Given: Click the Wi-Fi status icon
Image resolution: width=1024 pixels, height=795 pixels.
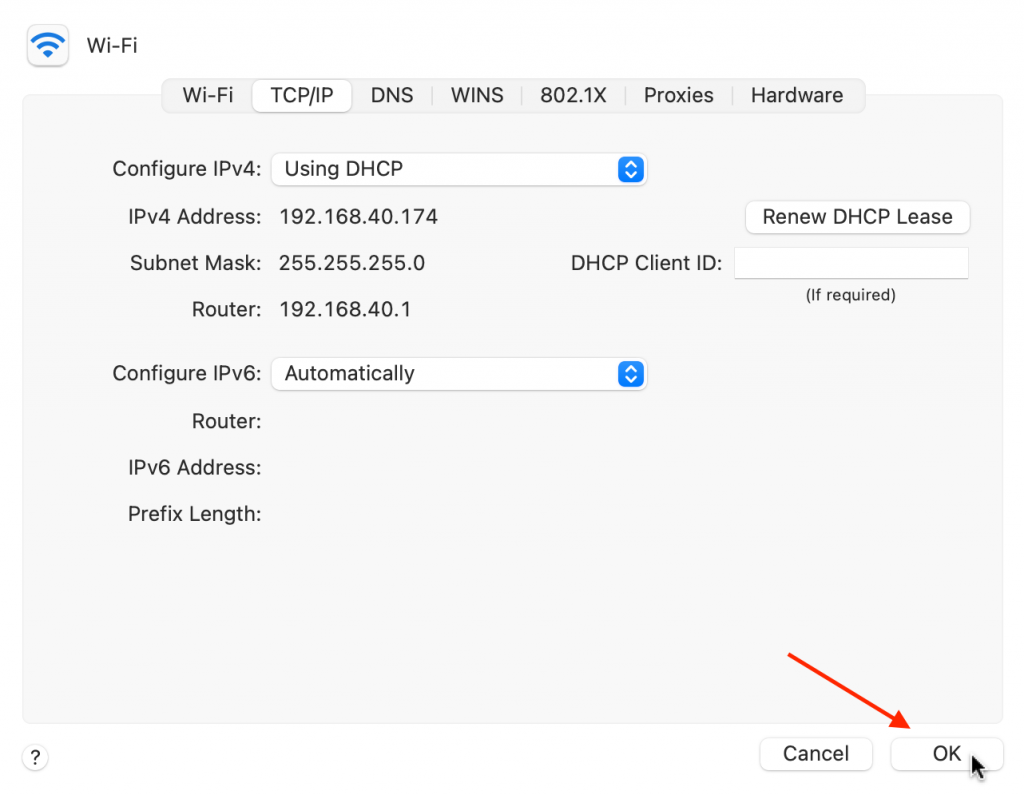Looking at the screenshot, I should click(x=47, y=45).
